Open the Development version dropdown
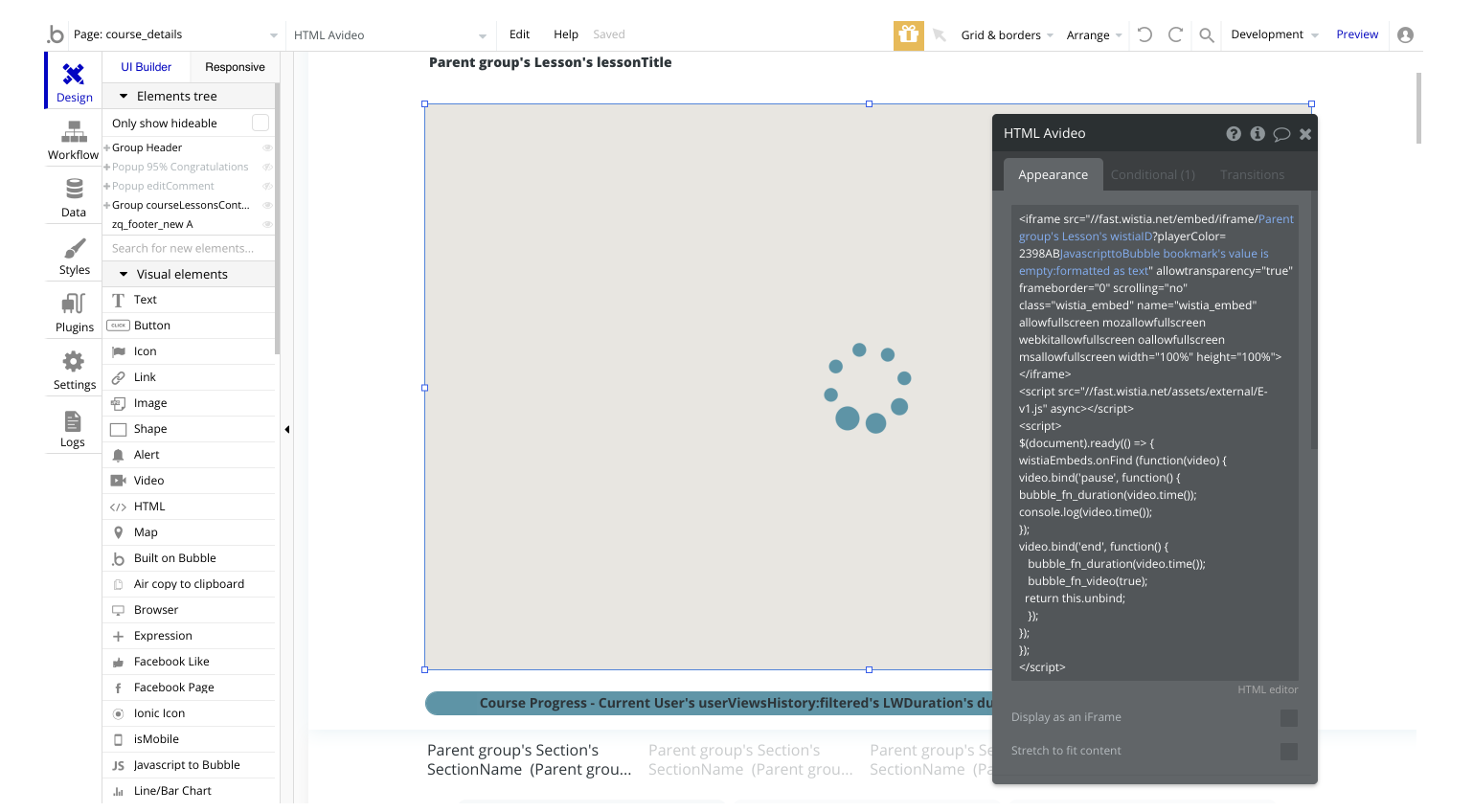This screenshot has height=812, width=1473. 1274,34
